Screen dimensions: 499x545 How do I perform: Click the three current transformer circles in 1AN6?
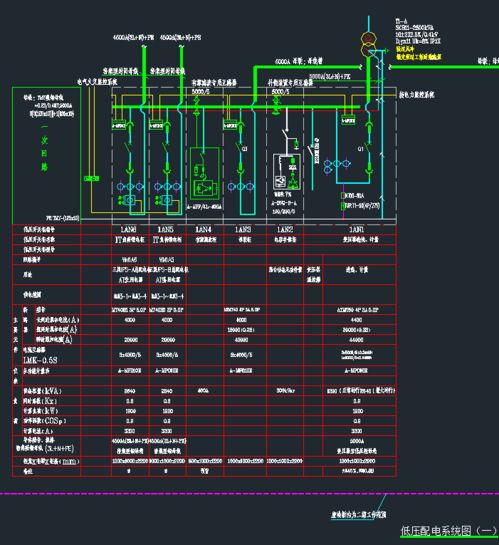[x=130, y=187]
